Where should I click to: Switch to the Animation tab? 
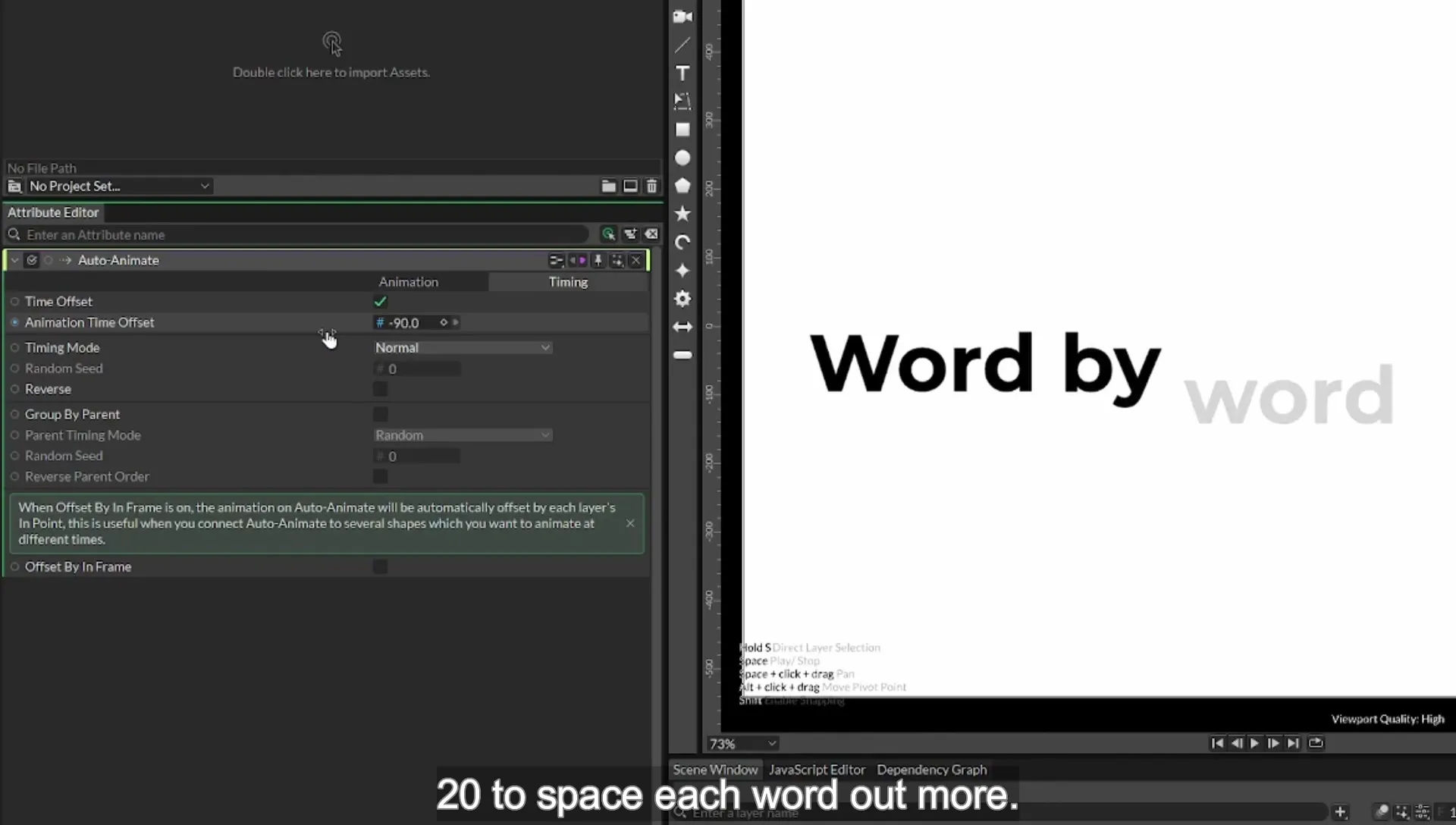click(408, 282)
